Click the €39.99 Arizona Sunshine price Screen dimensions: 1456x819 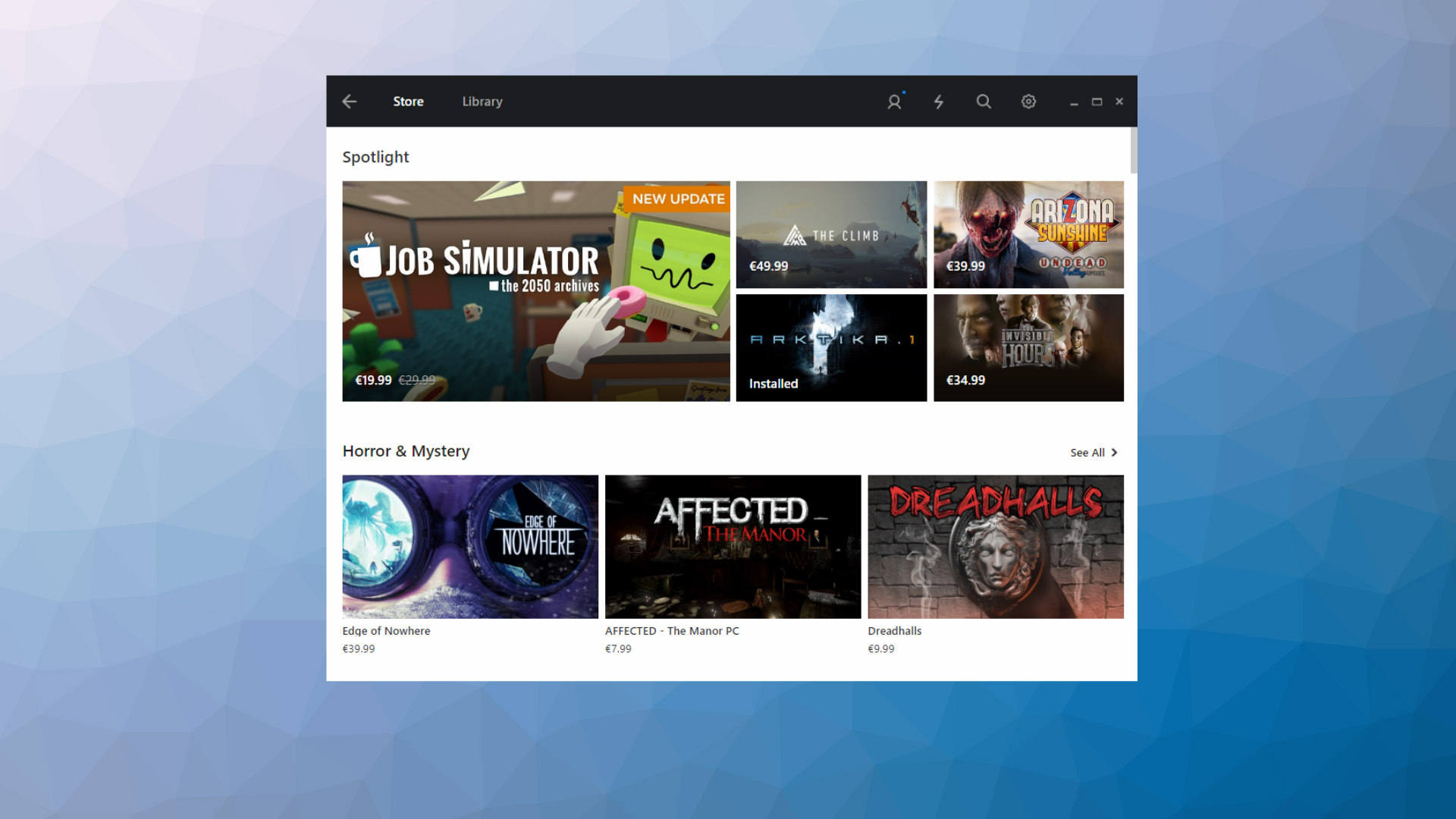[x=965, y=266]
